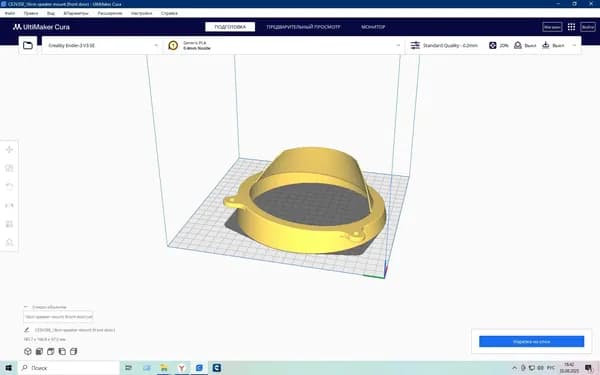Show hidden system tray icons
Viewport: 600px width, 375px height.
tap(514, 368)
